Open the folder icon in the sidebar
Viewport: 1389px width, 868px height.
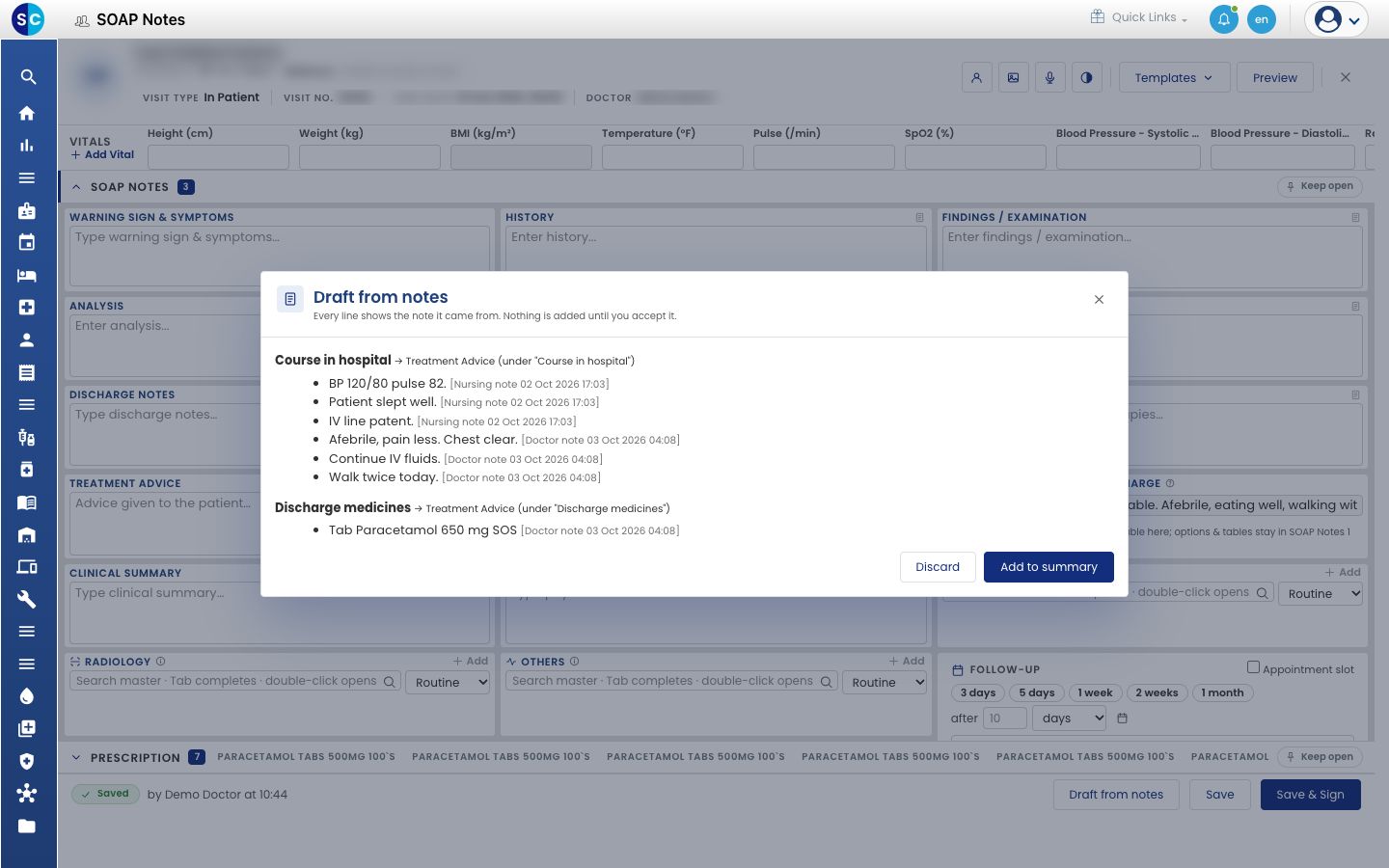pyautogui.click(x=27, y=826)
